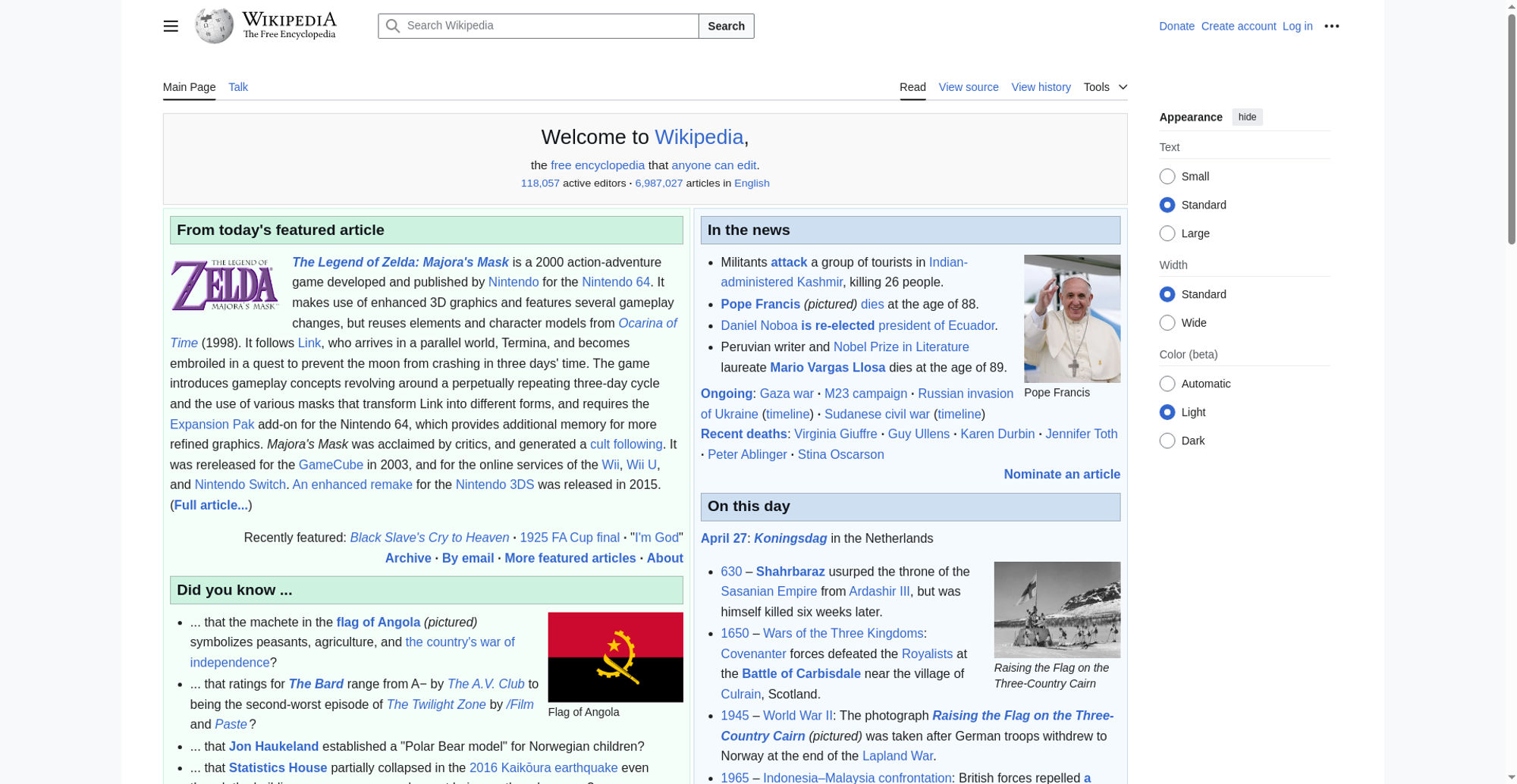Expand the Tools dropdown

(1105, 87)
